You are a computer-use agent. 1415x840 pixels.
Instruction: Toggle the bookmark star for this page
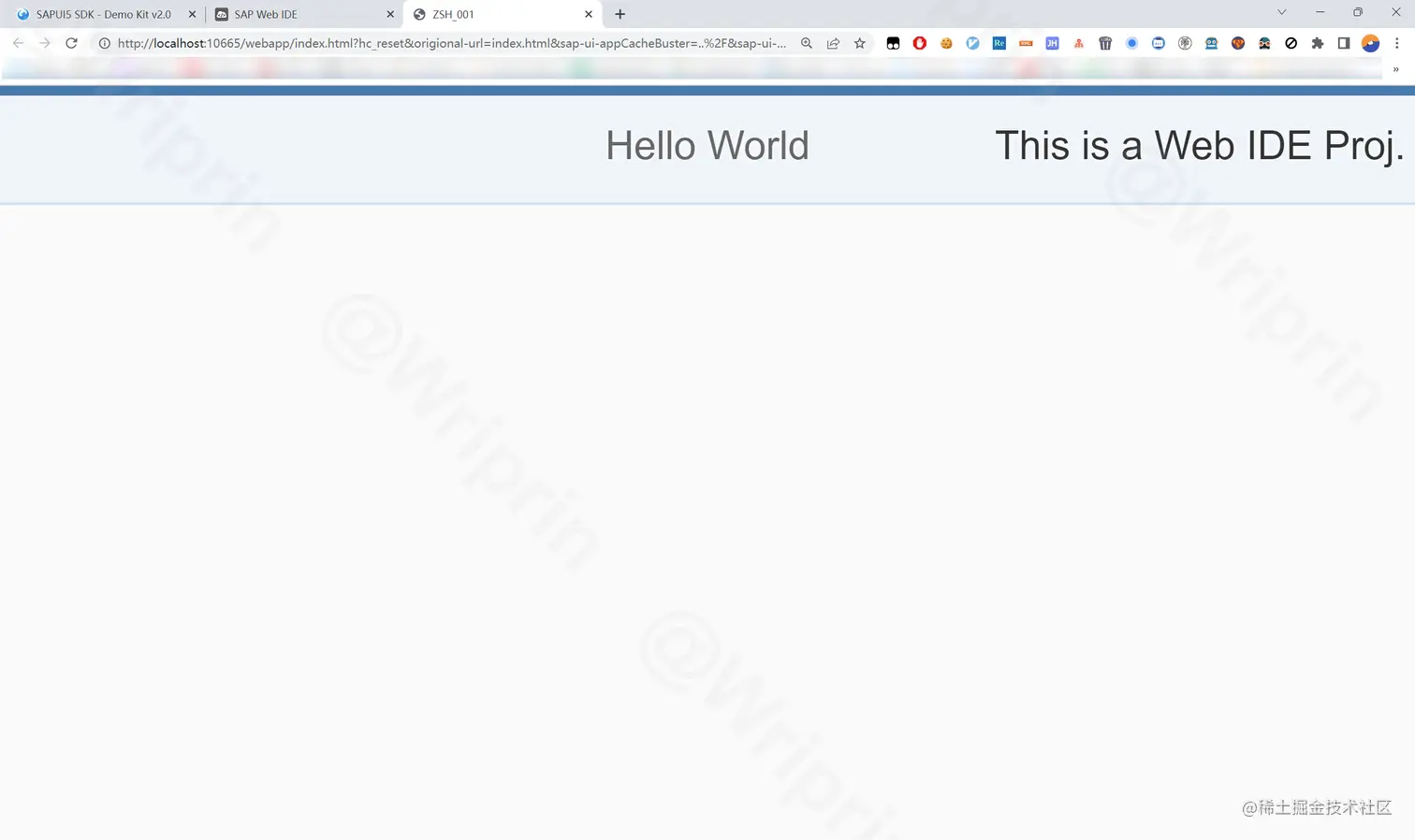(859, 43)
